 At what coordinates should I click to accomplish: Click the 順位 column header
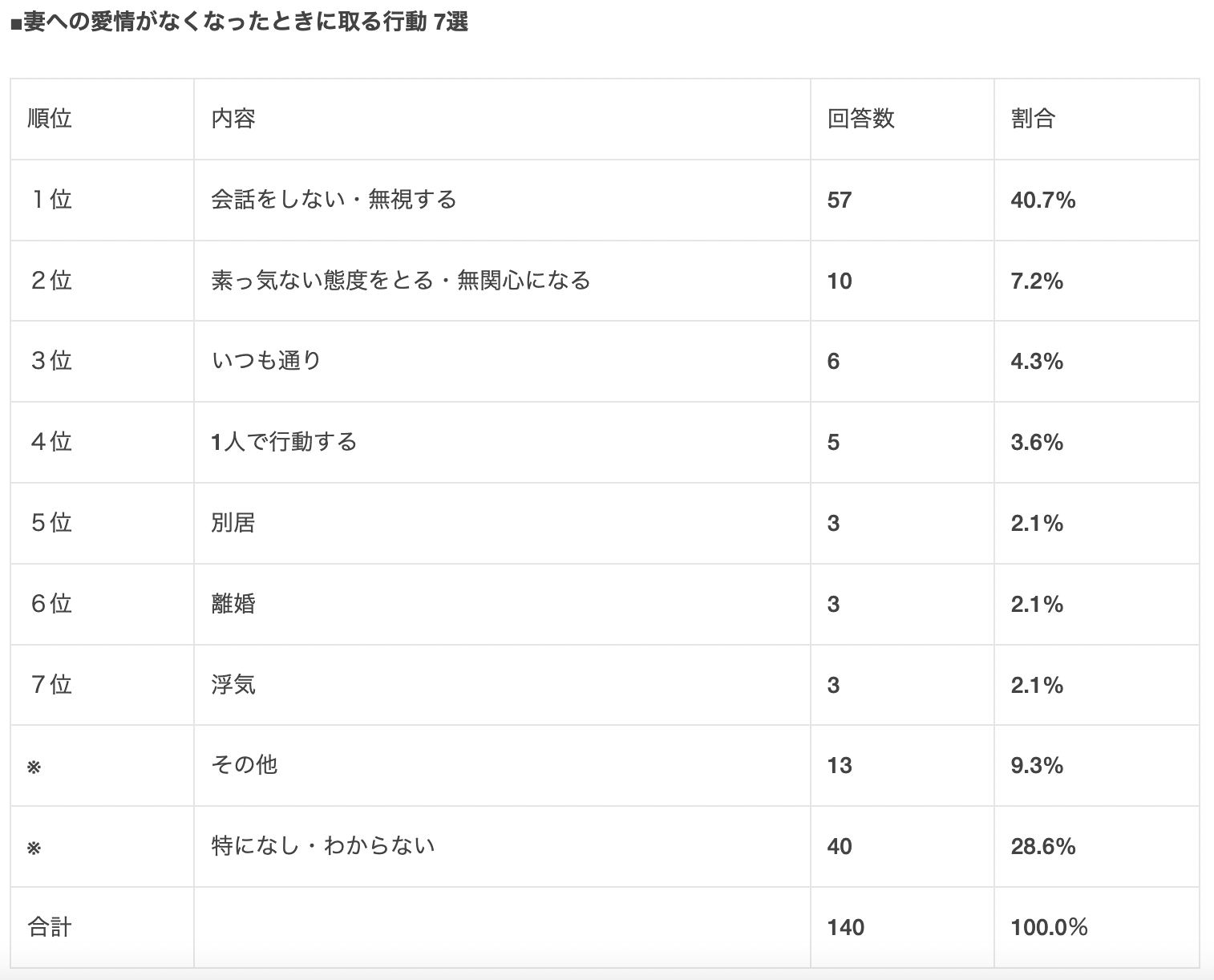(50, 119)
